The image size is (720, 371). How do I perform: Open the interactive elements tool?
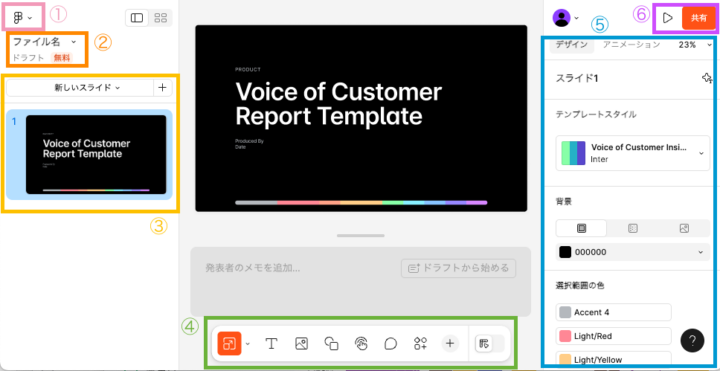click(361, 343)
